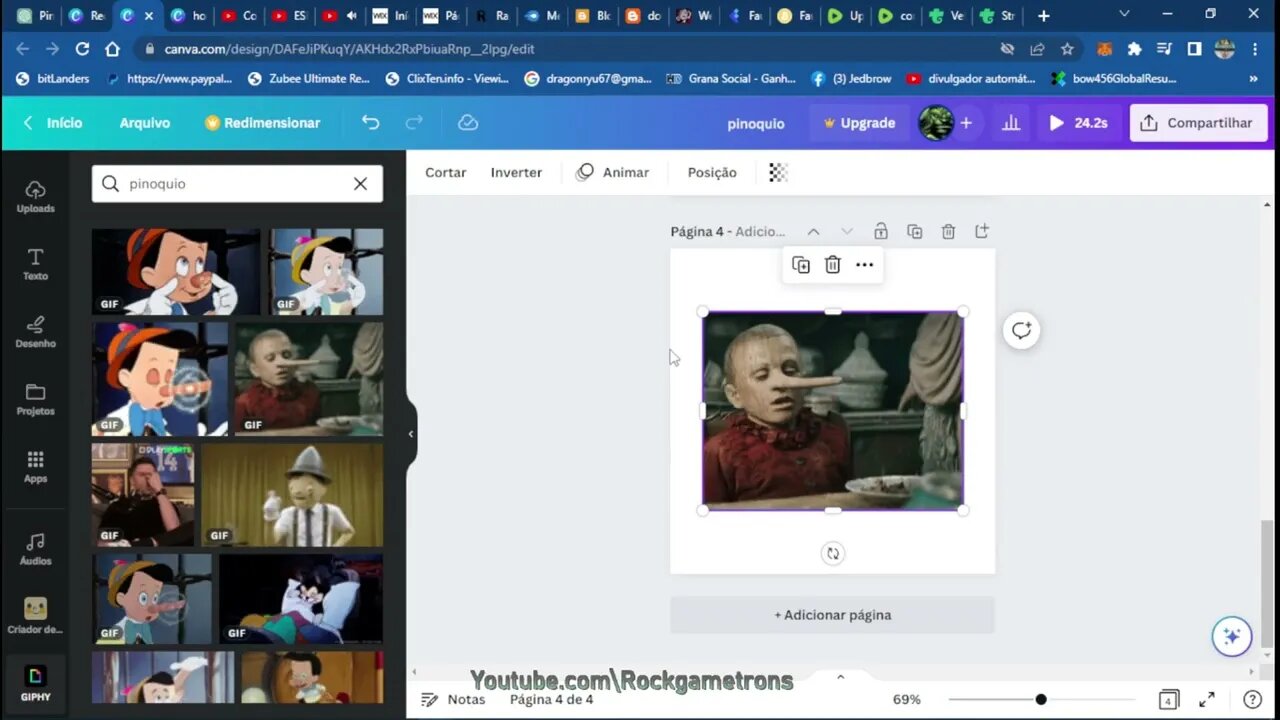Open the Posição panel
Viewport: 1280px width, 720px height.
coord(712,172)
